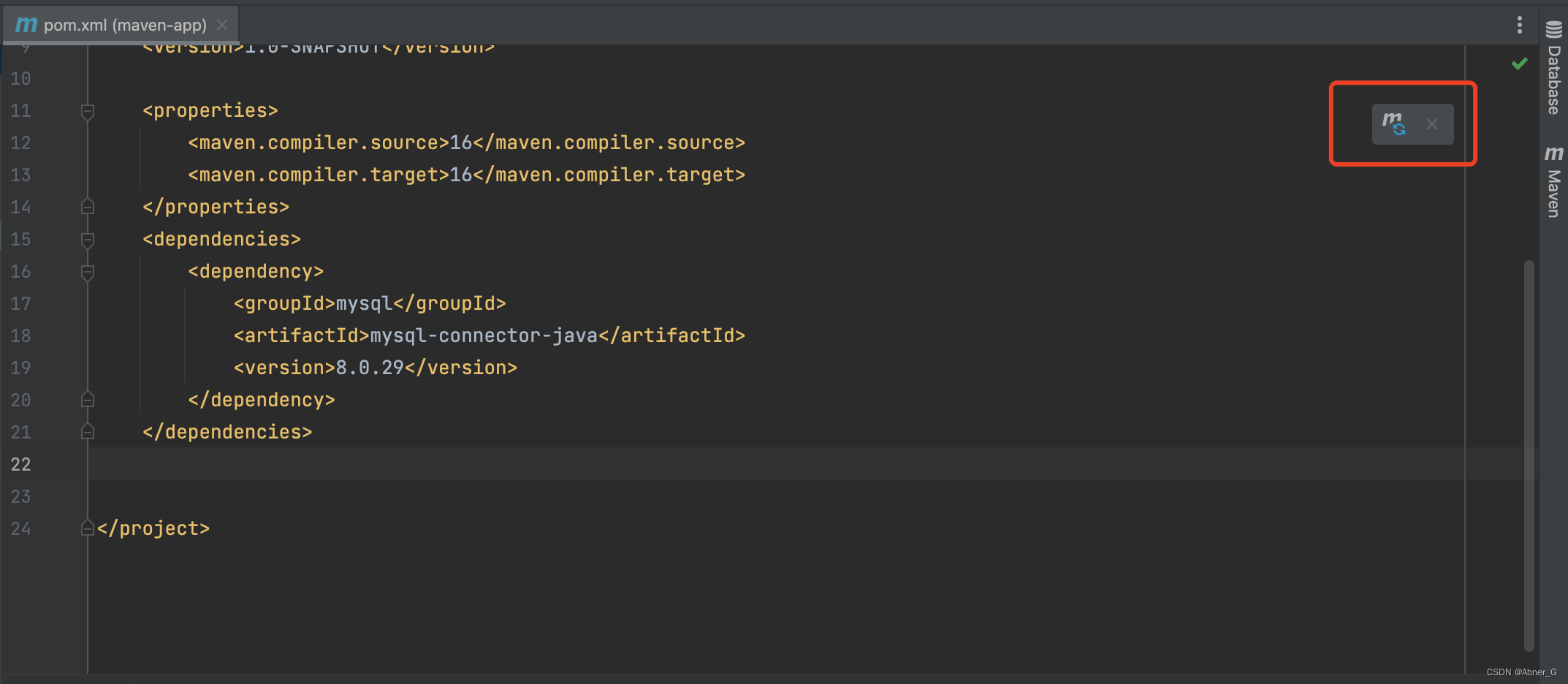The width and height of the screenshot is (1568, 684).
Task: Dismiss the Maven reload floating popup
Action: [x=1432, y=124]
